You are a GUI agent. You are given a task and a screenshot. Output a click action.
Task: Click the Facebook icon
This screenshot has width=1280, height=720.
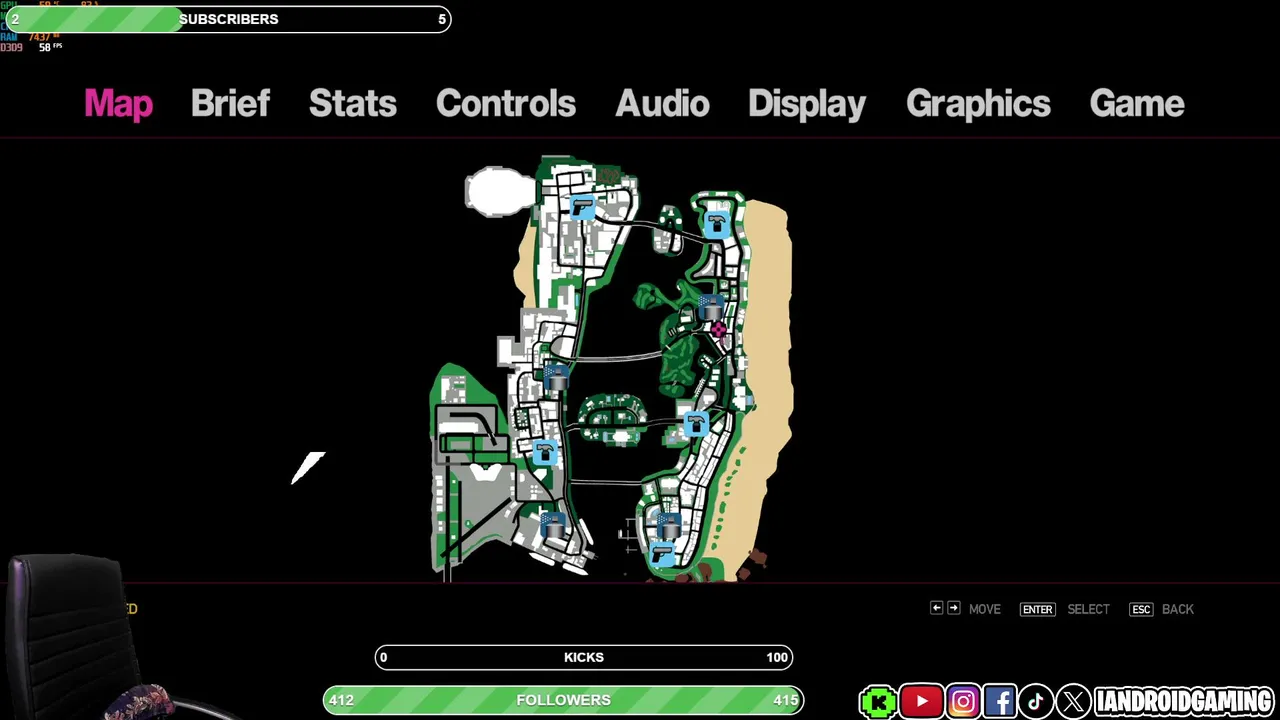point(1000,702)
